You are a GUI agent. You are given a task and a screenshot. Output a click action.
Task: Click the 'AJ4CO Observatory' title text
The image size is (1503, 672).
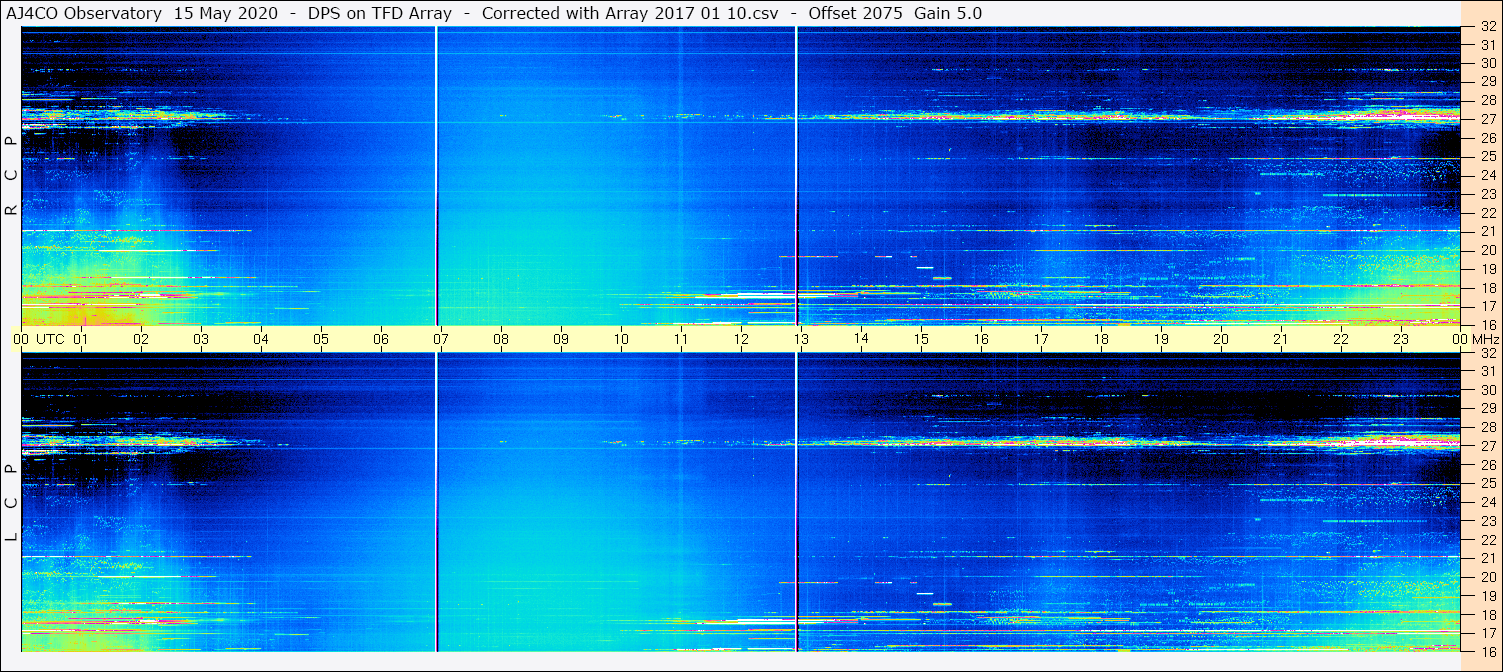pos(86,13)
